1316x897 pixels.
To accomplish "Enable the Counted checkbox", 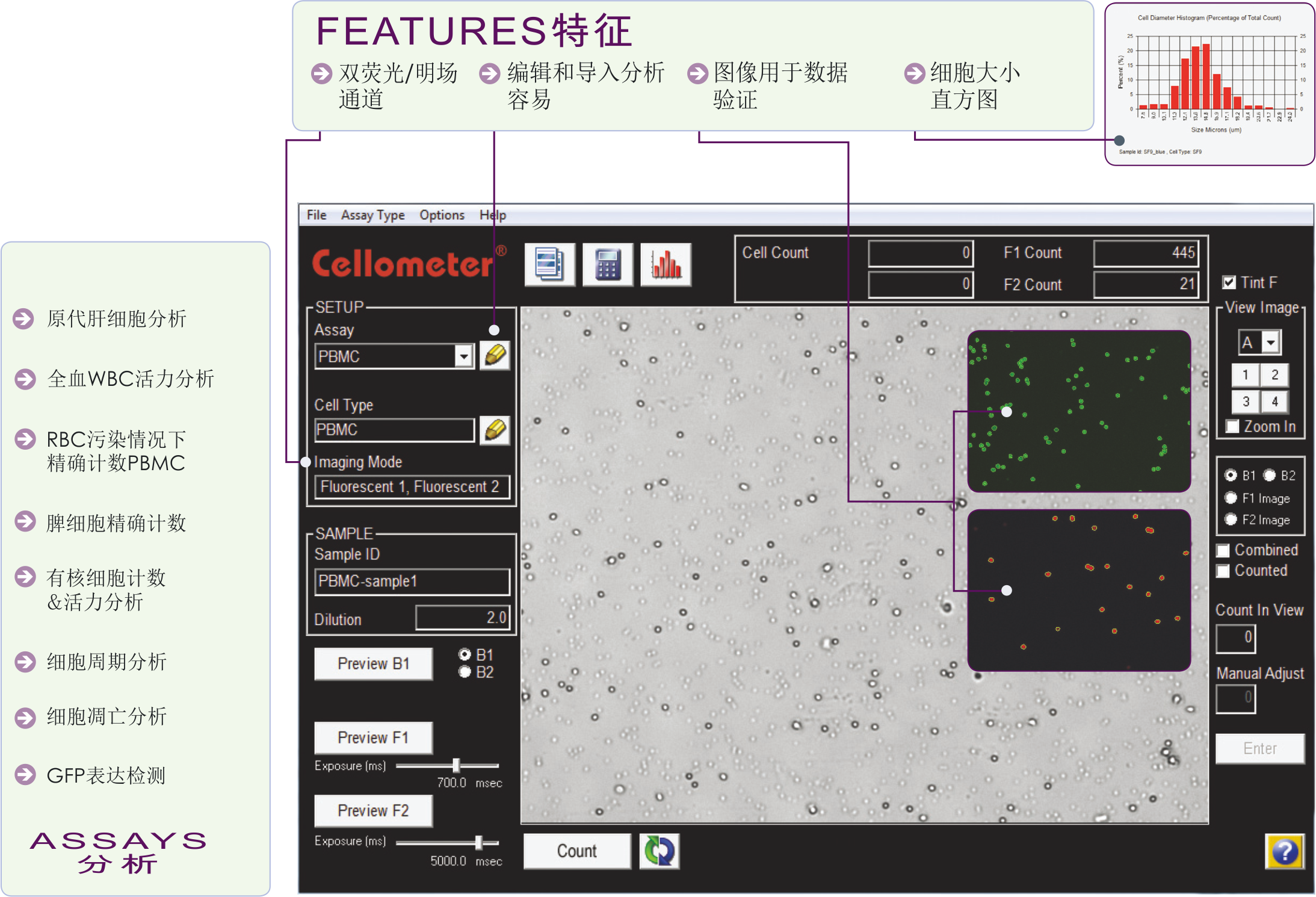I will click(x=1223, y=571).
